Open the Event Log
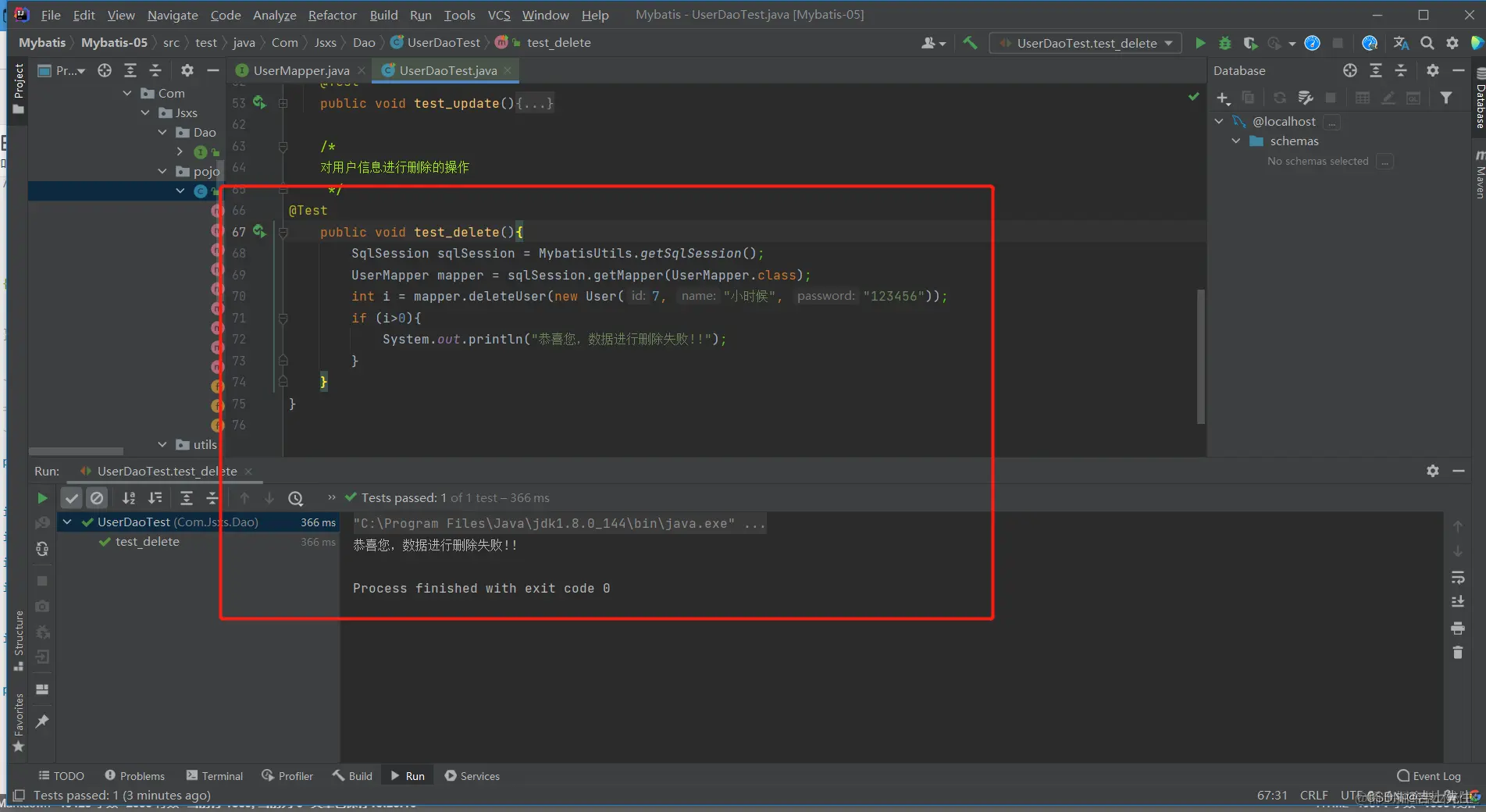 point(1429,775)
